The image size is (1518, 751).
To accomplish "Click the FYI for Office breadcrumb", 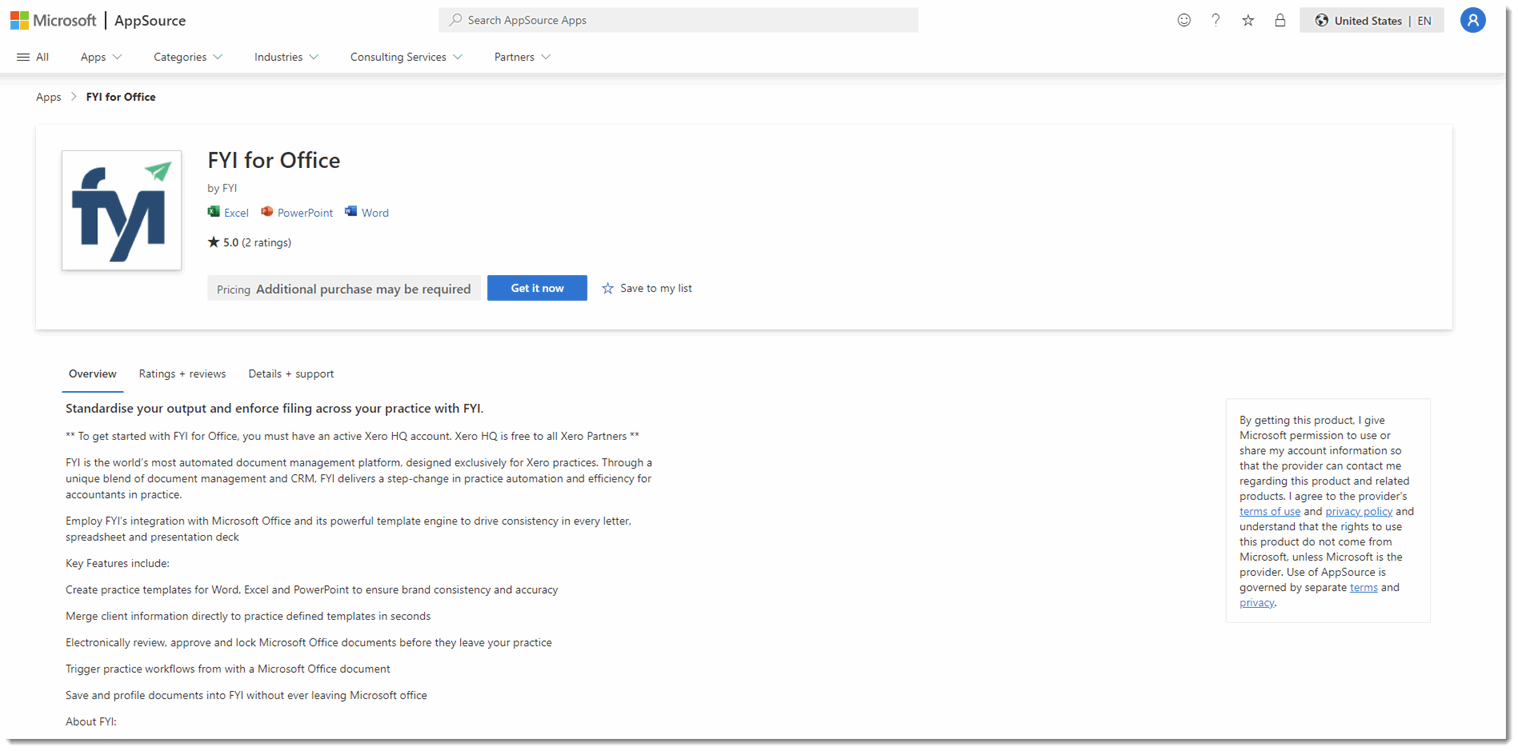I will coord(121,97).
